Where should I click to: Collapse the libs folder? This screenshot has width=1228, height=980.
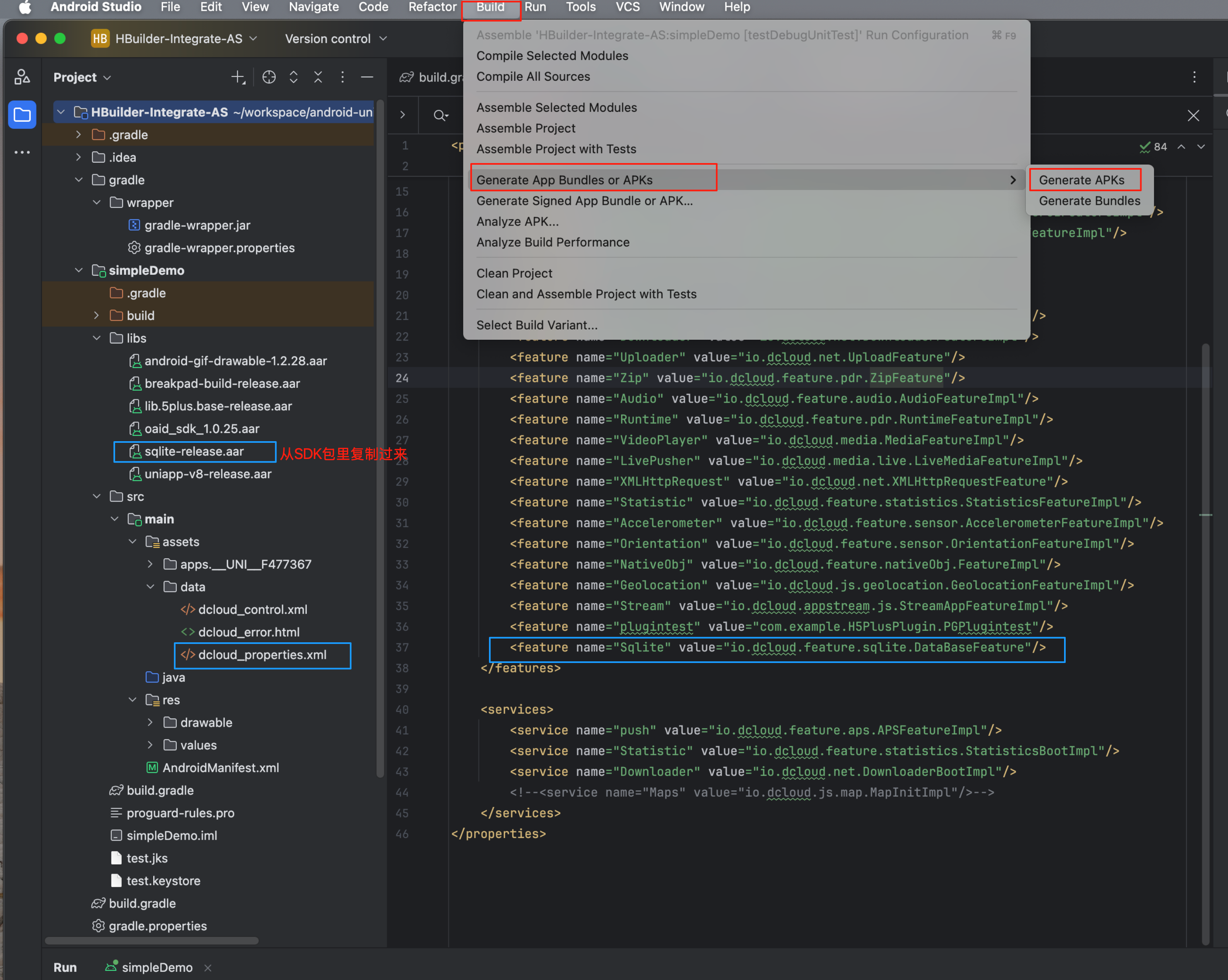(x=96, y=337)
